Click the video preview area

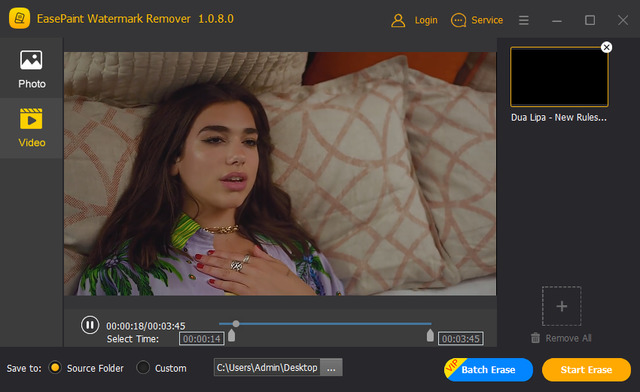point(280,174)
